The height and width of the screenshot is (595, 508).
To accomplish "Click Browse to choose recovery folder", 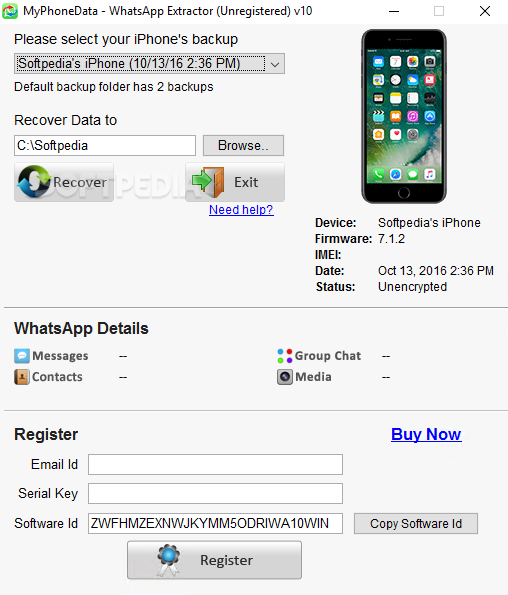I will [243, 145].
